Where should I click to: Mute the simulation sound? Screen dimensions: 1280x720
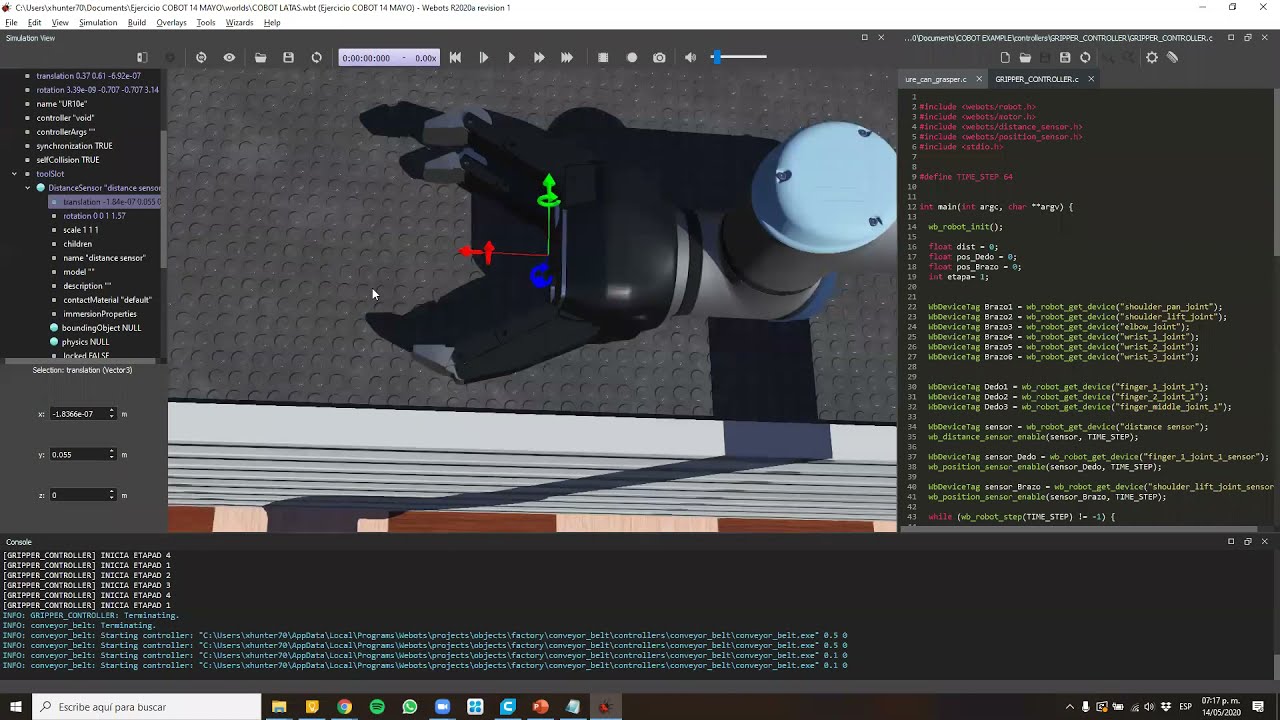[690, 58]
